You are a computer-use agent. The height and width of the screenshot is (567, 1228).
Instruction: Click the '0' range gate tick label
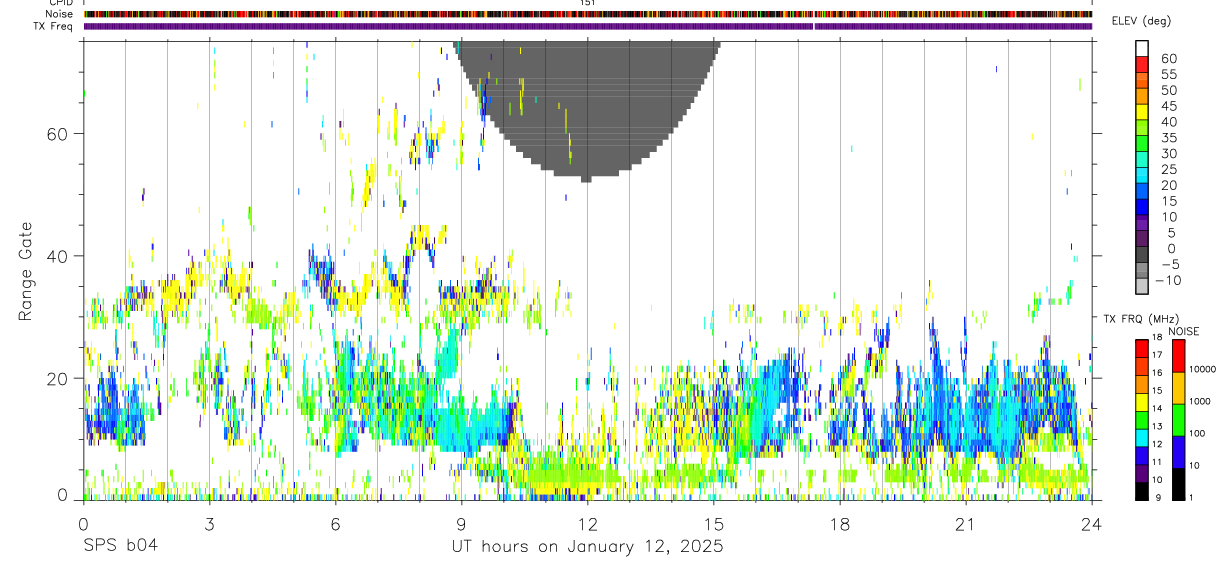(61, 496)
